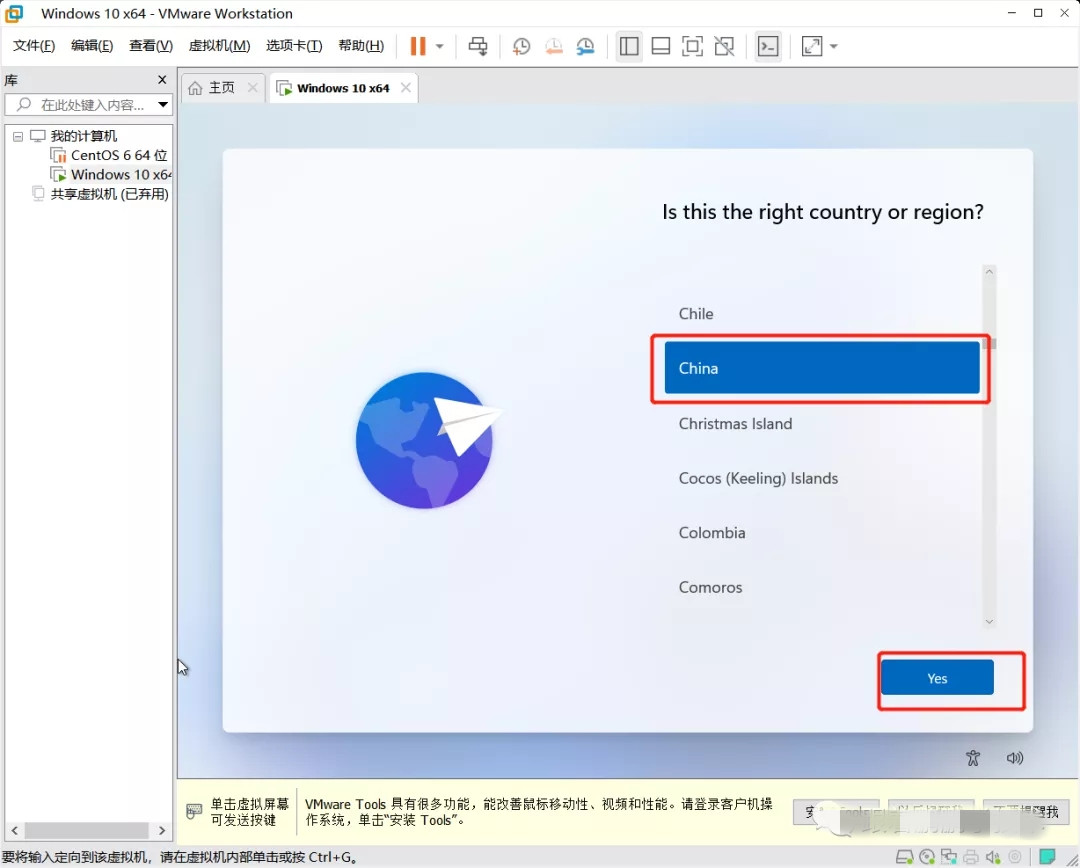Click the Pause virtual machine icon

(x=418, y=46)
